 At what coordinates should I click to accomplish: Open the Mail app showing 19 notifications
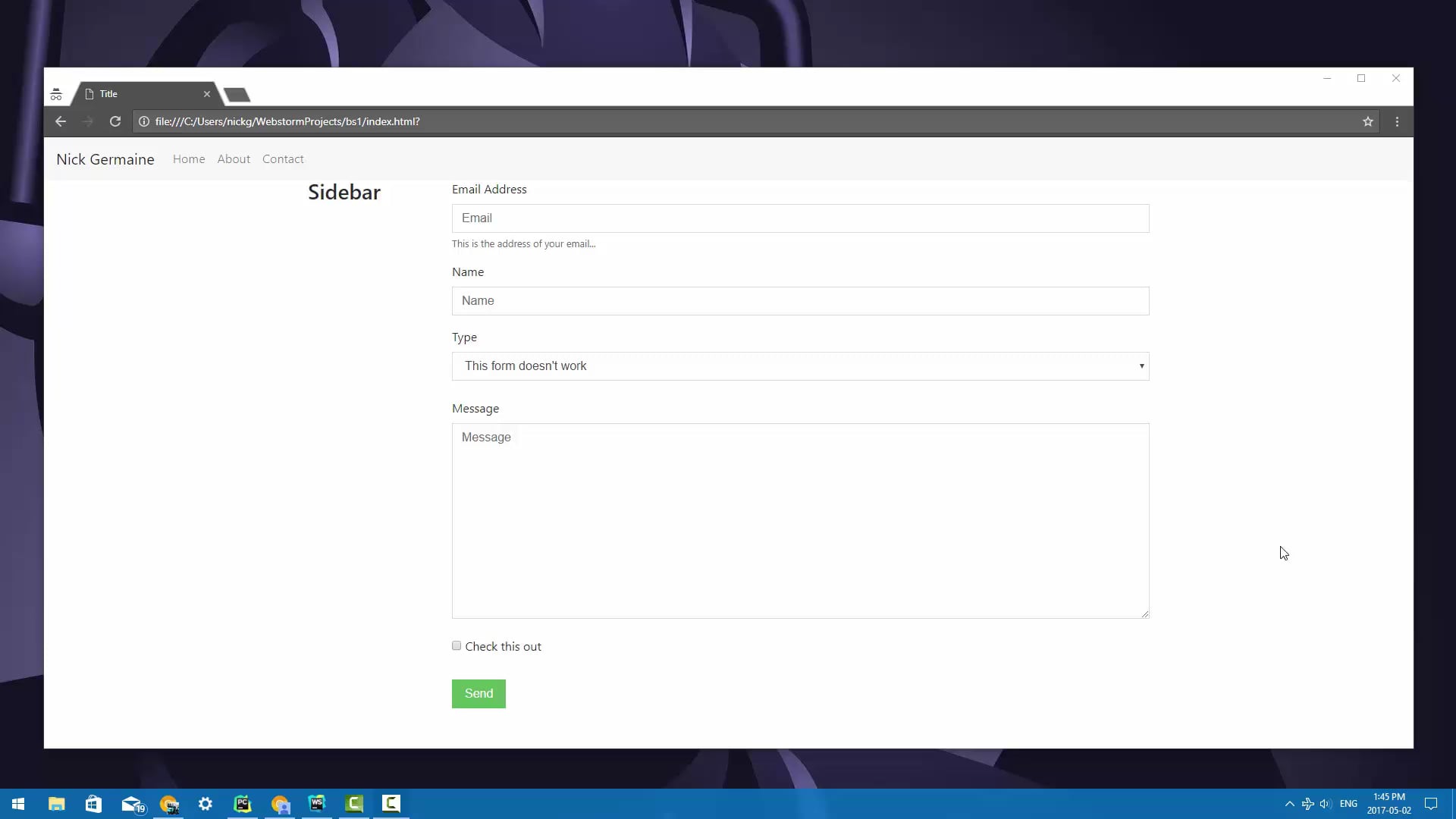tap(130, 803)
